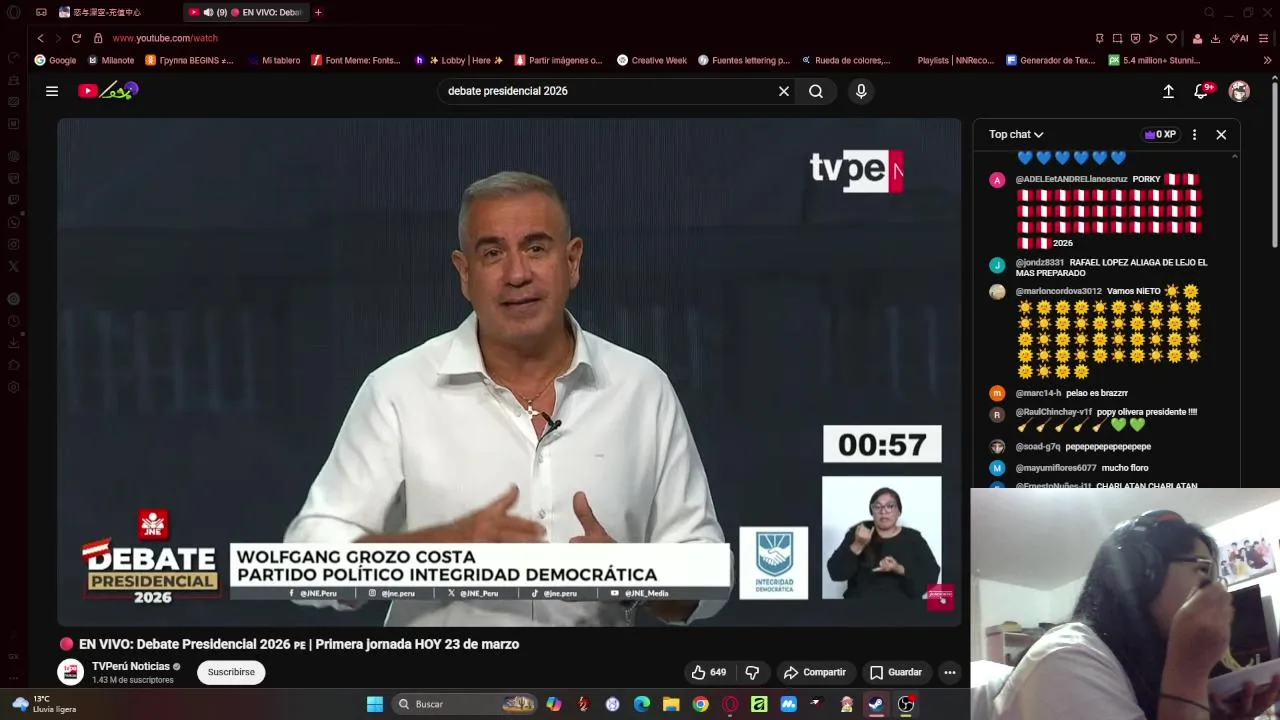
Task: Click the 0 XP badge in chat header
Action: pyautogui.click(x=1160, y=134)
